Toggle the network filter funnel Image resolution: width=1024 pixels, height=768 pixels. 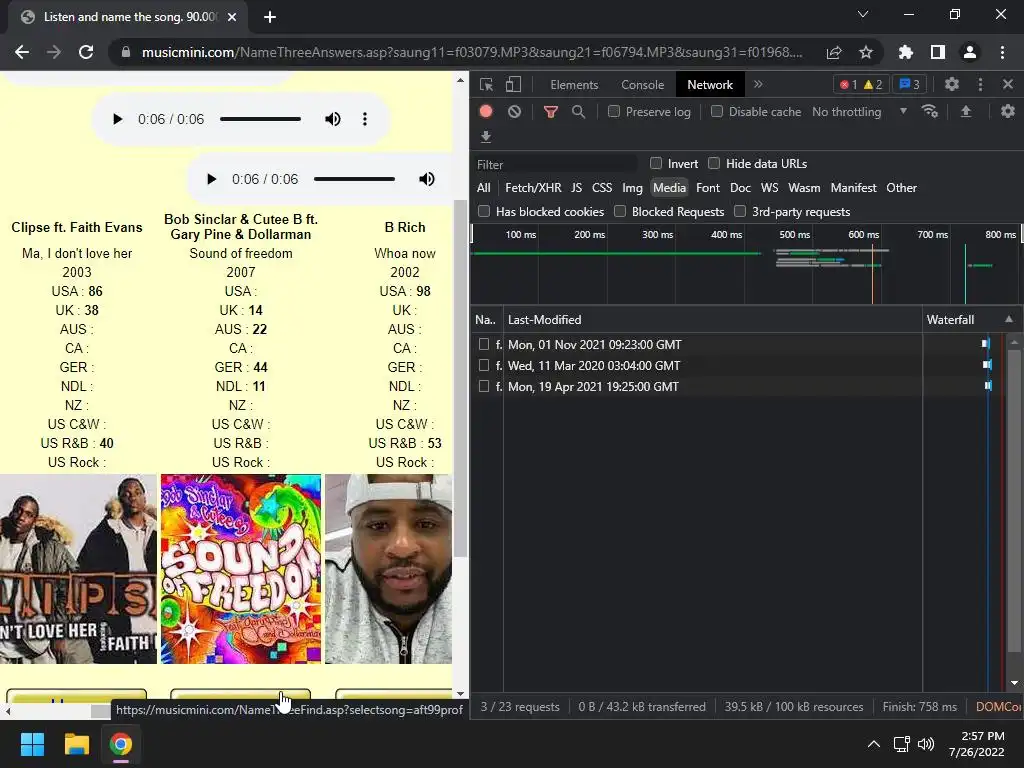551,112
